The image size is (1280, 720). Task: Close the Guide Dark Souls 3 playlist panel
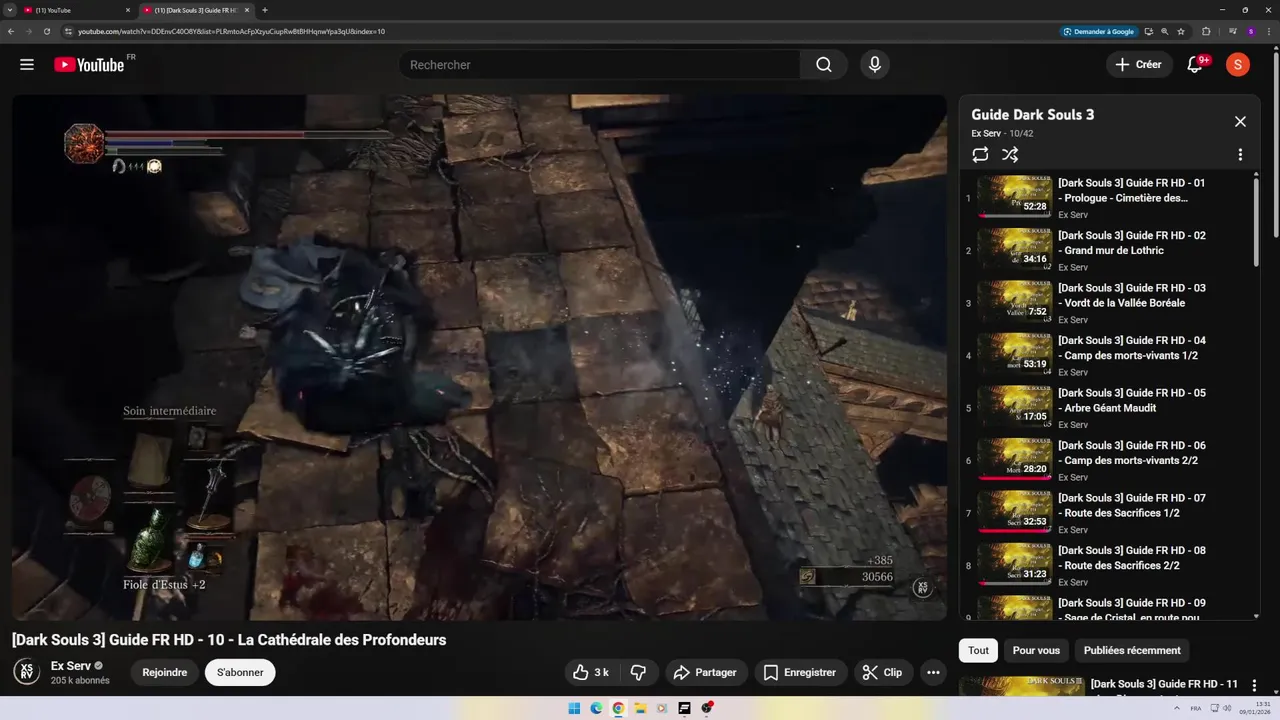tap(1240, 122)
